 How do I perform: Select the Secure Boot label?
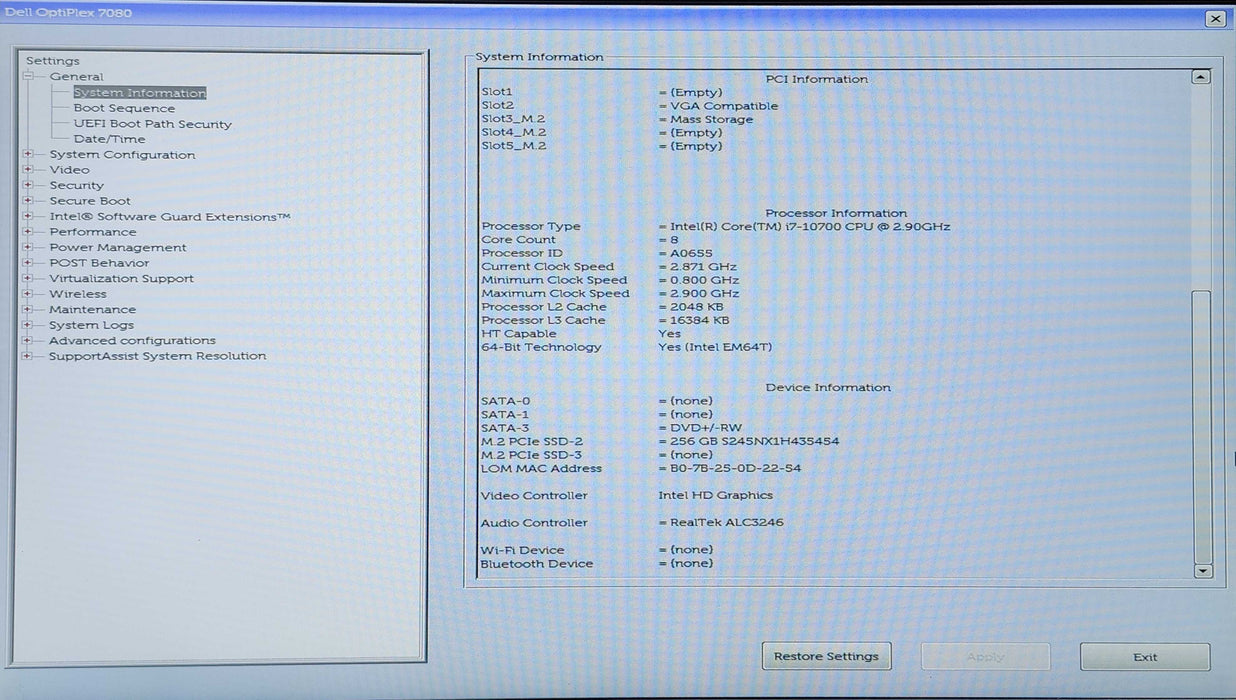pyautogui.click(x=90, y=201)
